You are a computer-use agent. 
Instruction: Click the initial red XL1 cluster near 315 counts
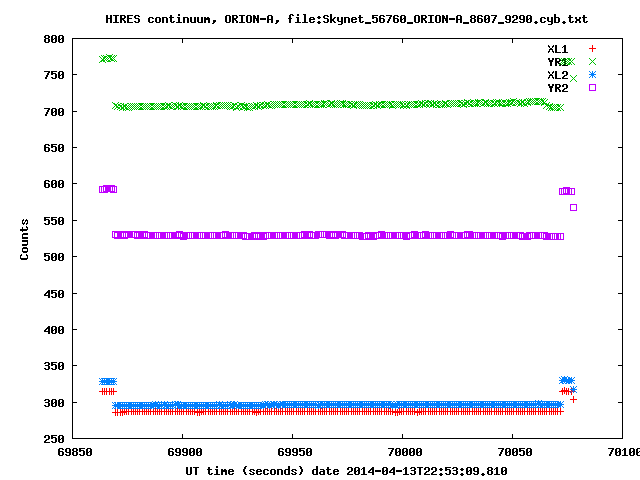(x=108, y=391)
